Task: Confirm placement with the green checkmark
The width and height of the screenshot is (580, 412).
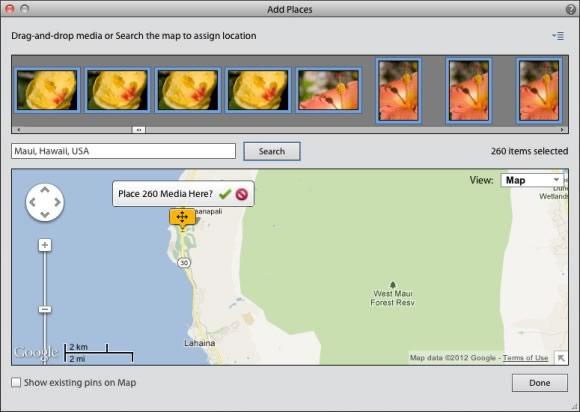Action: click(225, 194)
